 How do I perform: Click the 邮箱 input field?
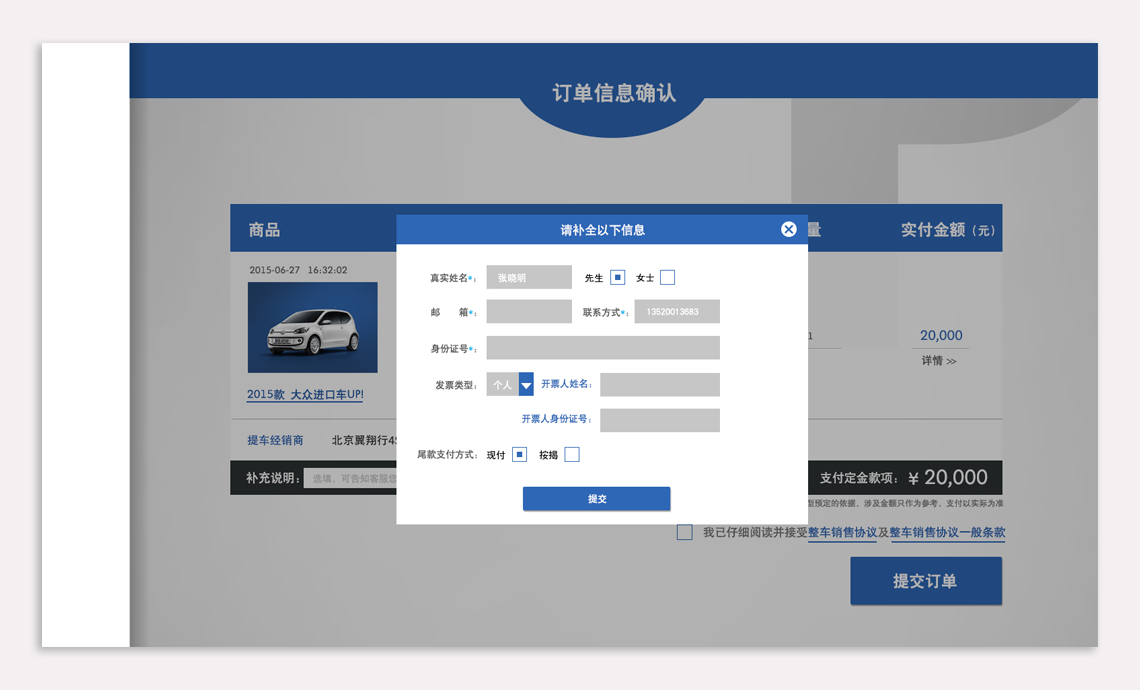529,312
